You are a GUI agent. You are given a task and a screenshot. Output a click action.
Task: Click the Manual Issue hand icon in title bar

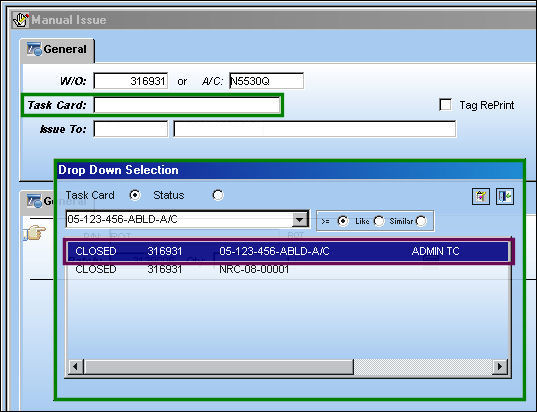click(x=21, y=20)
